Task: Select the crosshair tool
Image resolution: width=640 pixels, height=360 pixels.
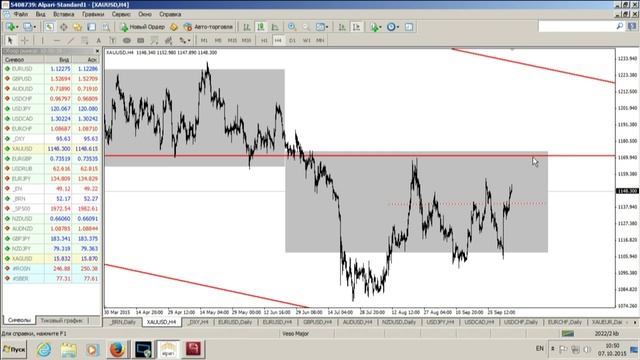Action: [x=24, y=40]
